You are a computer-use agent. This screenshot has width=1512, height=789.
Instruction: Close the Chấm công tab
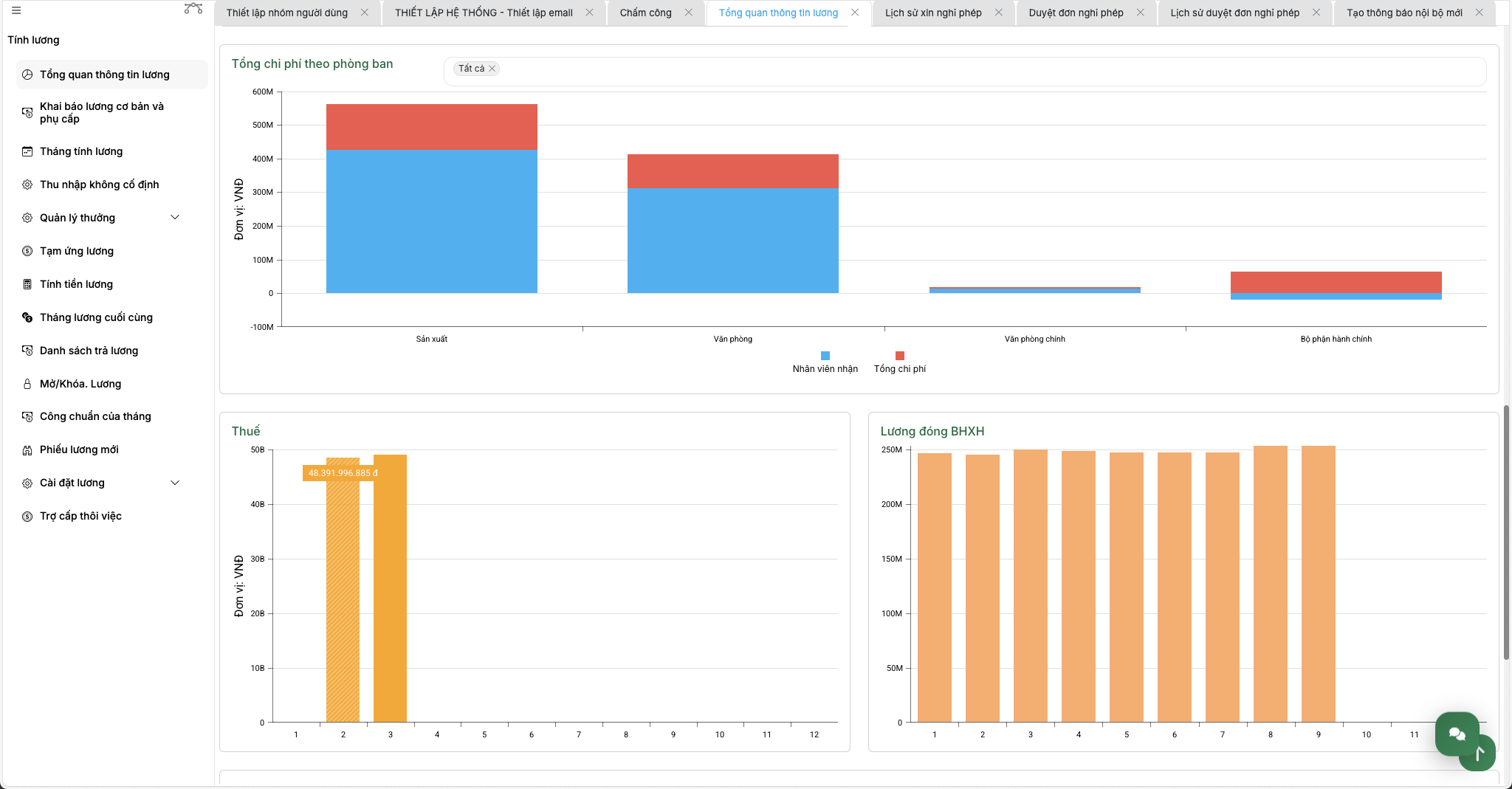(x=689, y=13)
